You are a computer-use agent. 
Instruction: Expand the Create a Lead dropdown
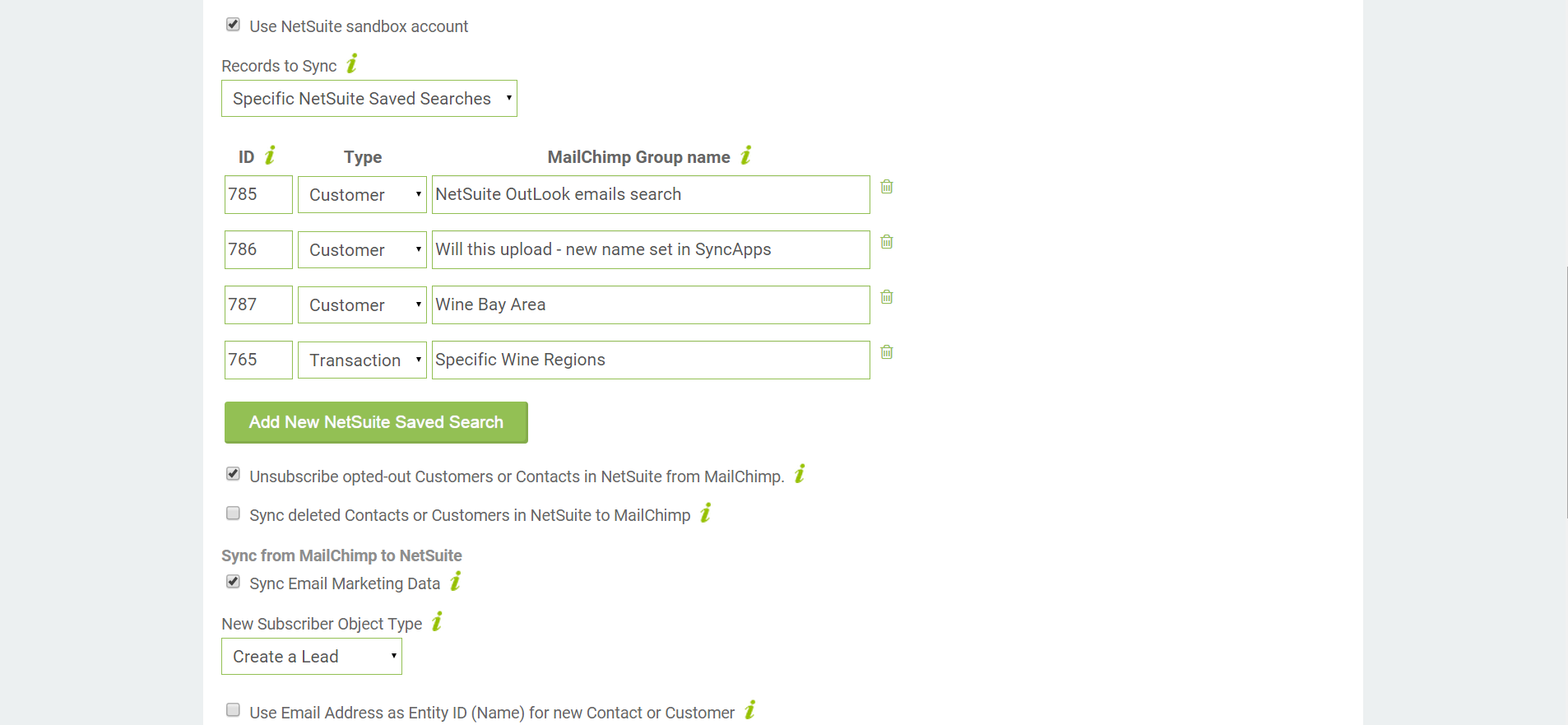point(311,657)
